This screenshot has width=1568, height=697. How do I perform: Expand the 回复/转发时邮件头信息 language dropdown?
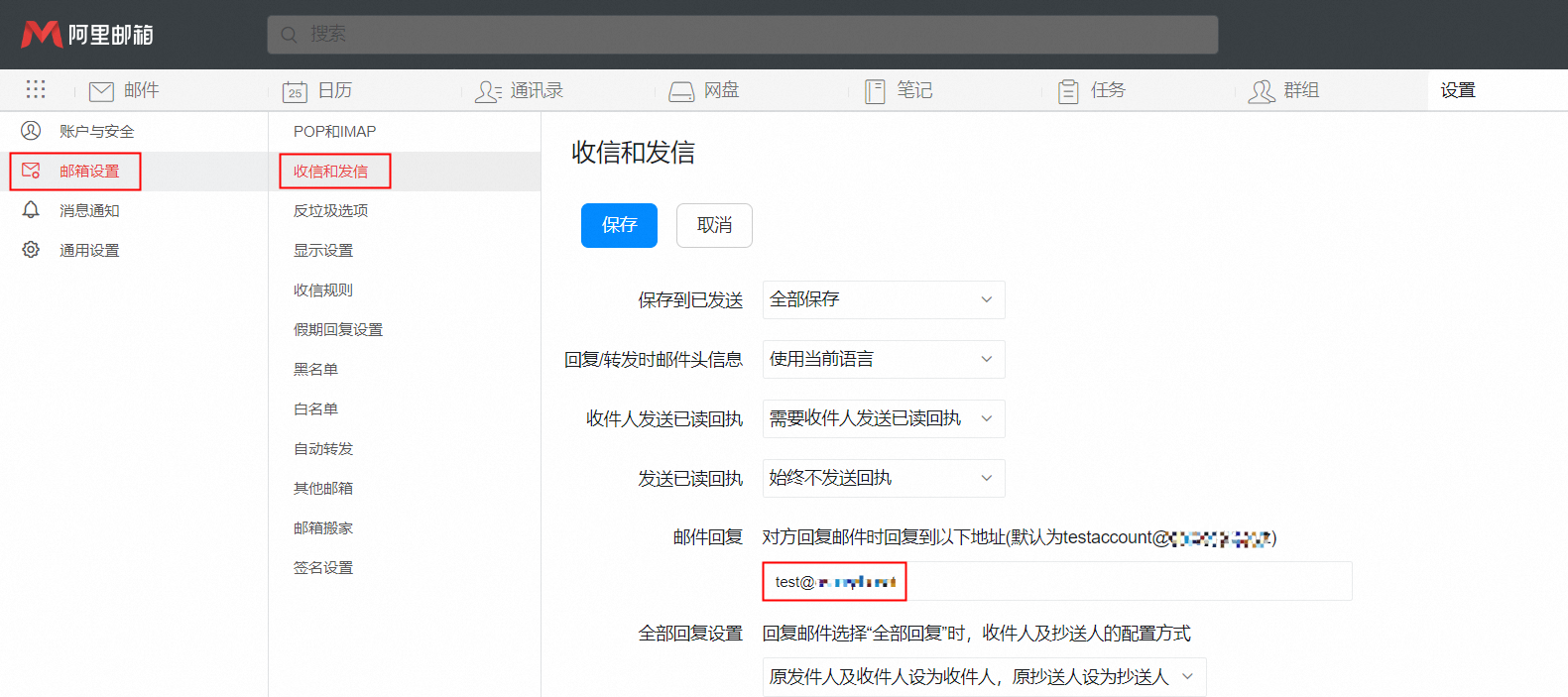[883, 359]
